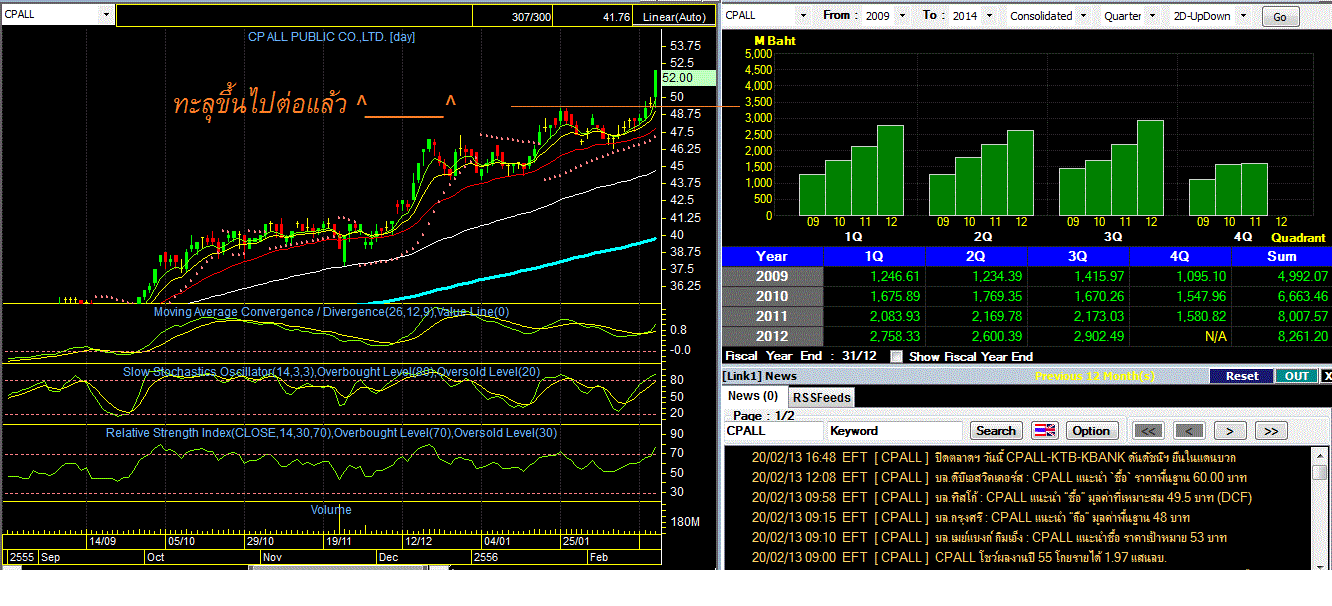Click the 1Q column header in table

874,256
